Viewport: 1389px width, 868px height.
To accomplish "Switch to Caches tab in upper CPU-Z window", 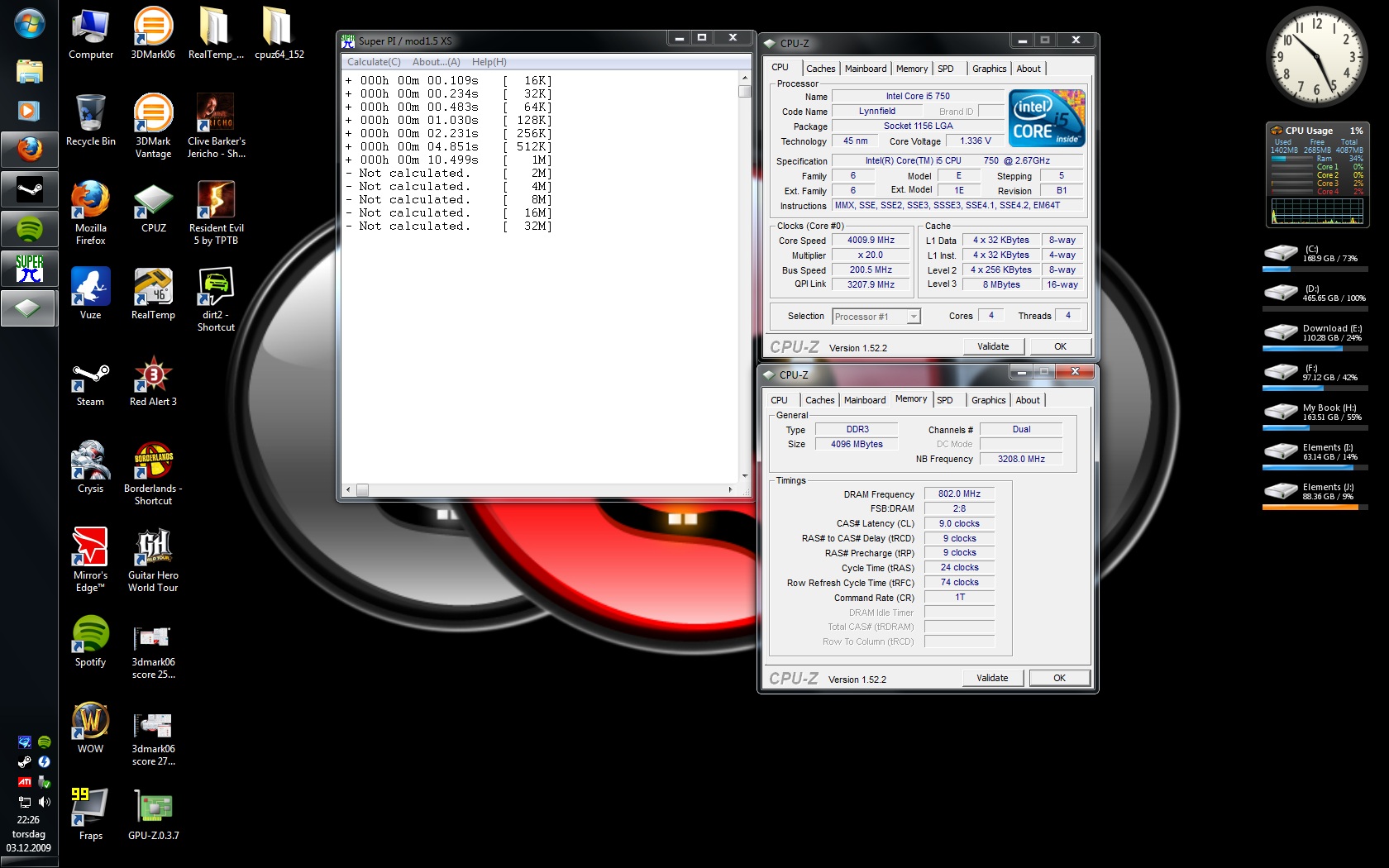I will (x=820, y=69).
